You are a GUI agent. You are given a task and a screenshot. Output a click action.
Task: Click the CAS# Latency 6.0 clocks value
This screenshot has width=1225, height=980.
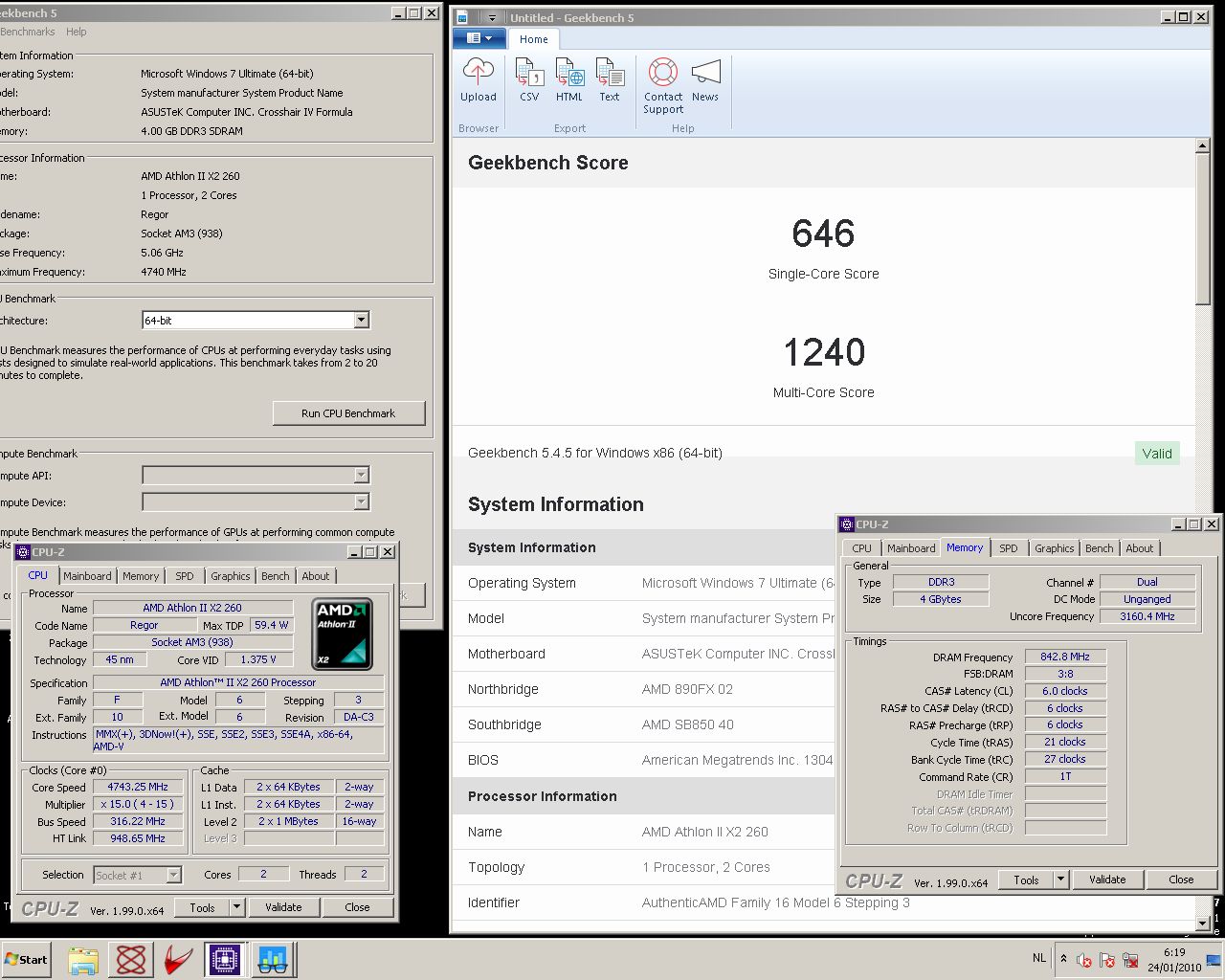click(x=1065, y=691)
